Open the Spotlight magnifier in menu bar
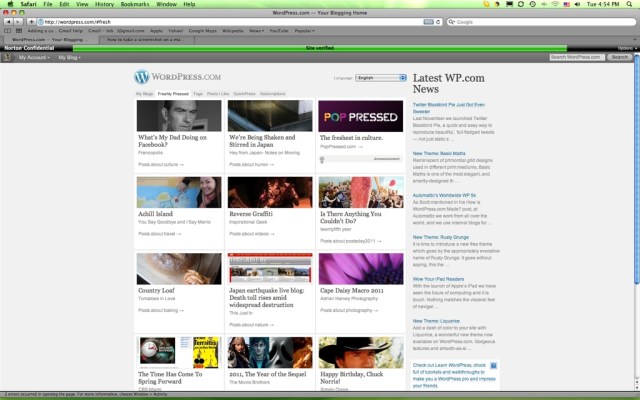Screen dimensions: 640x400 (630, 4)
